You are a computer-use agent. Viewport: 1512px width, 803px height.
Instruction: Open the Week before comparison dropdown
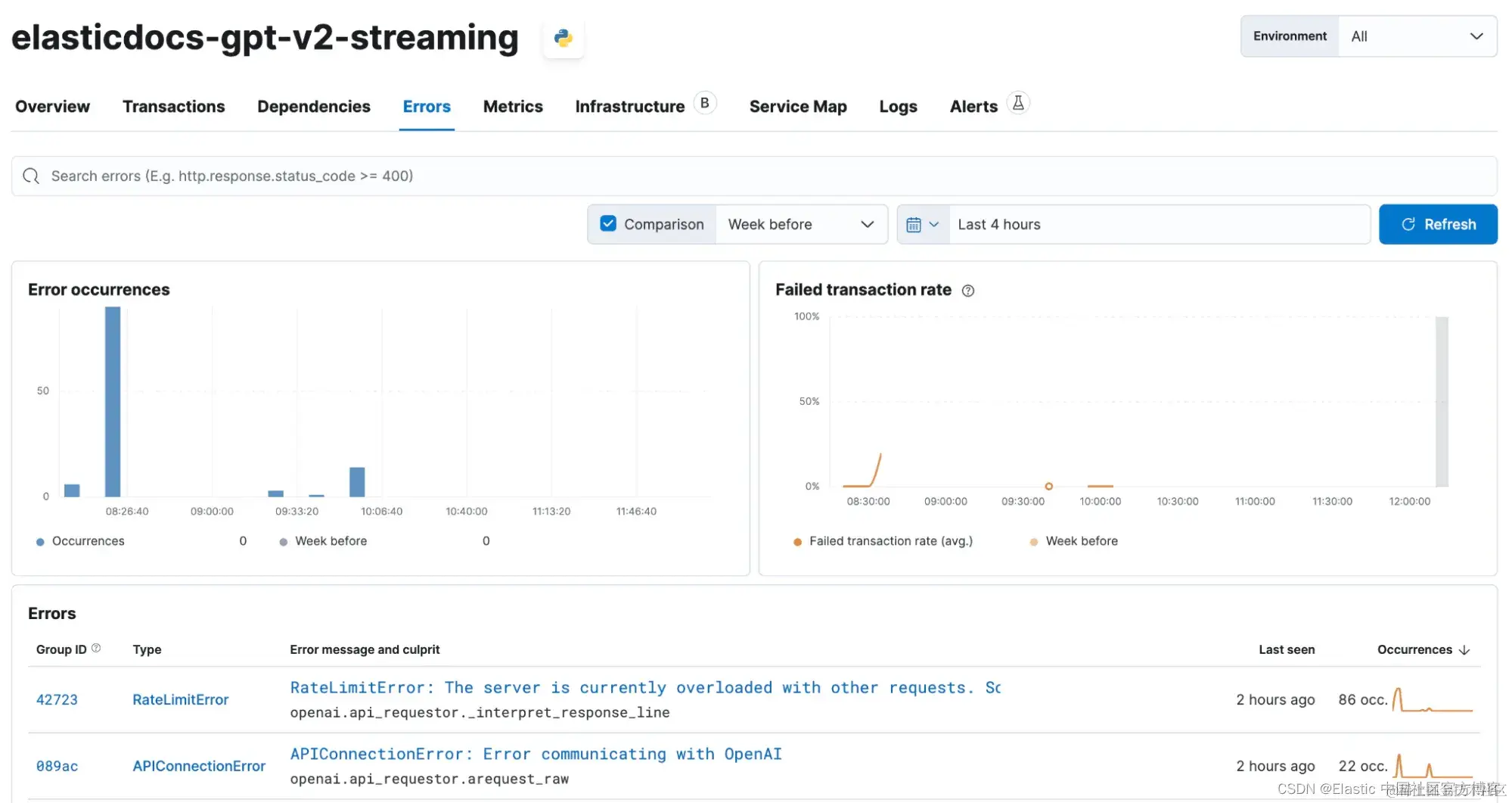tap(801, 225)
